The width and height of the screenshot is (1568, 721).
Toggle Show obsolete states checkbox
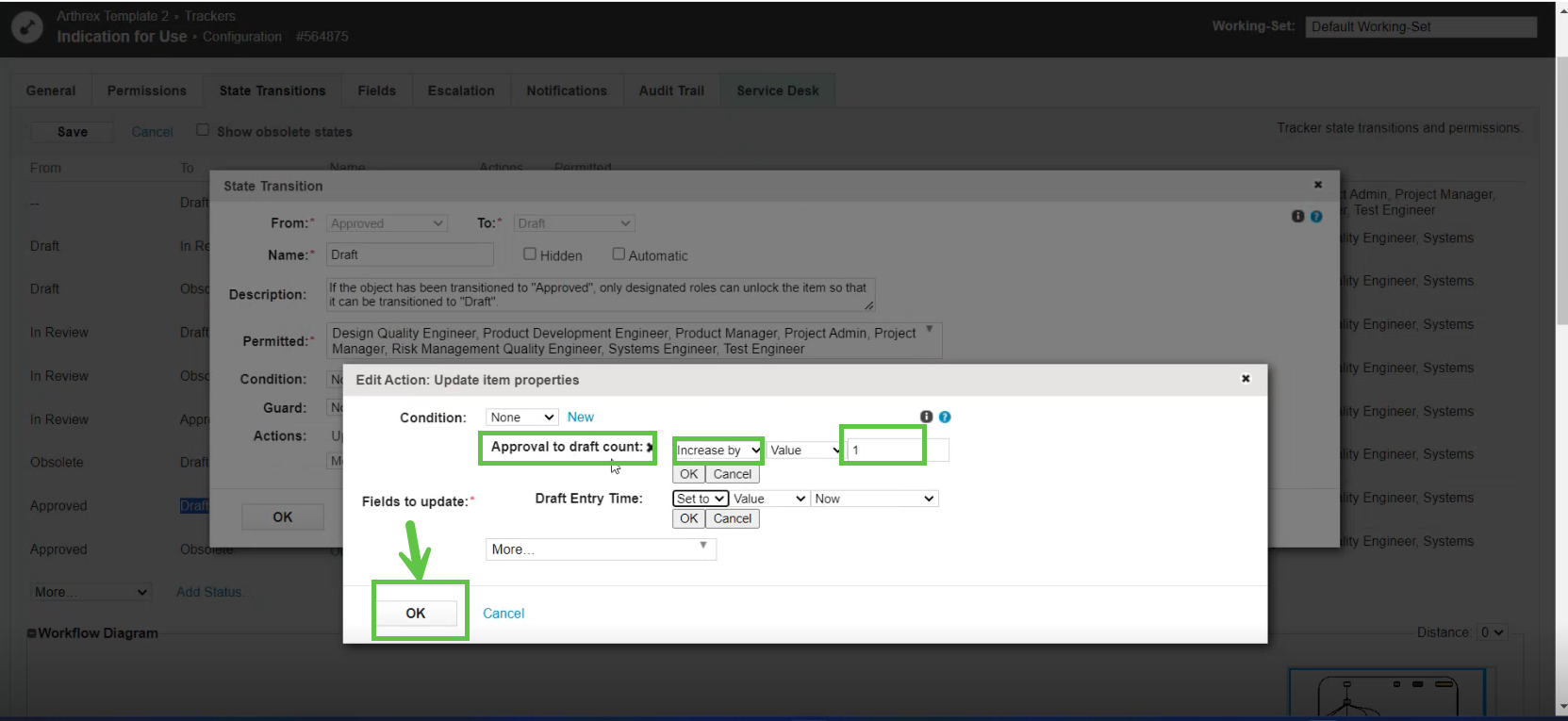[x=203, y=130]
